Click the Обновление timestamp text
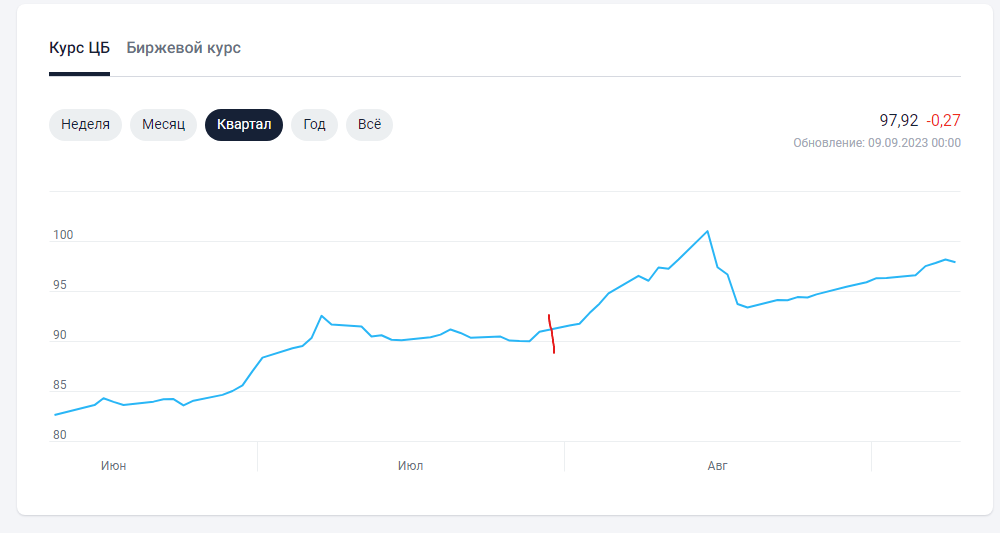This screenshot has width=1000, height=533. point(877,143)
